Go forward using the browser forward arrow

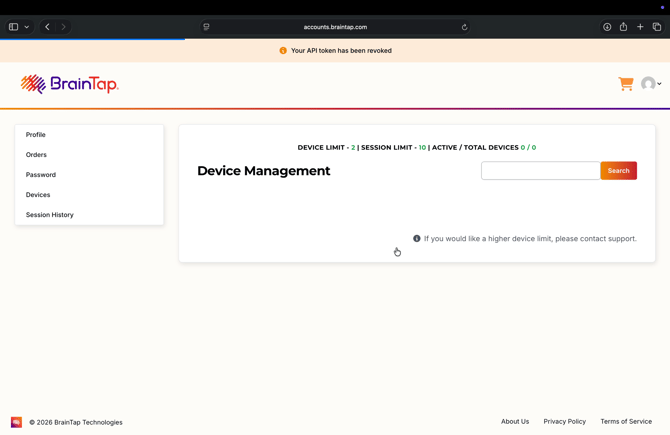pyautogui.click(x=63, y=27)
